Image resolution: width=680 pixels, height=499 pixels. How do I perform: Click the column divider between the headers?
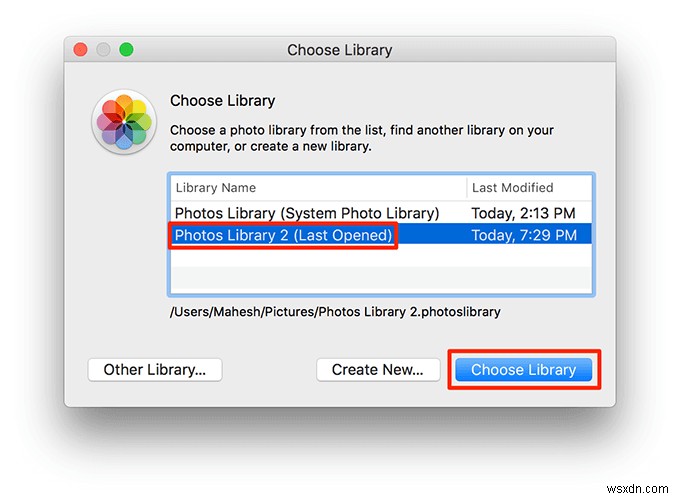tap(466, 187)
